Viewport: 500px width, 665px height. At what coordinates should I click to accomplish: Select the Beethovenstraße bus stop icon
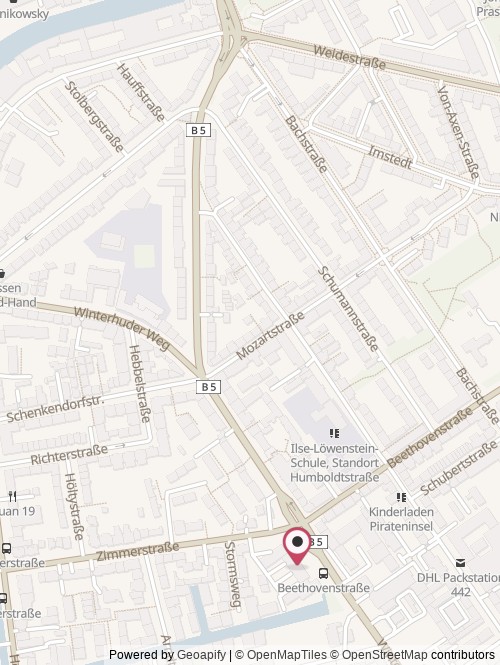click(x=323, y=574)
